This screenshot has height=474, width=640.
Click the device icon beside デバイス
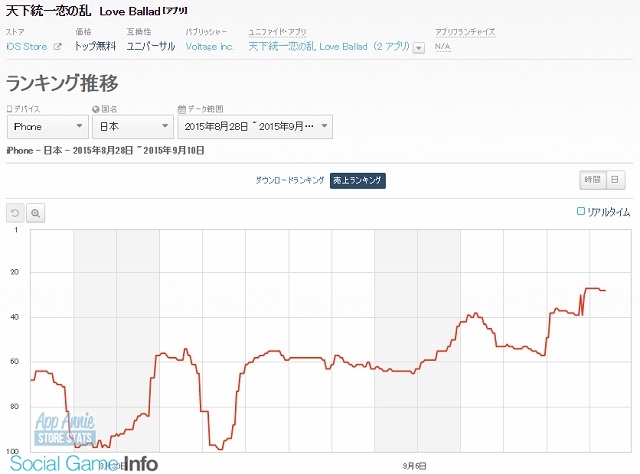9,109
